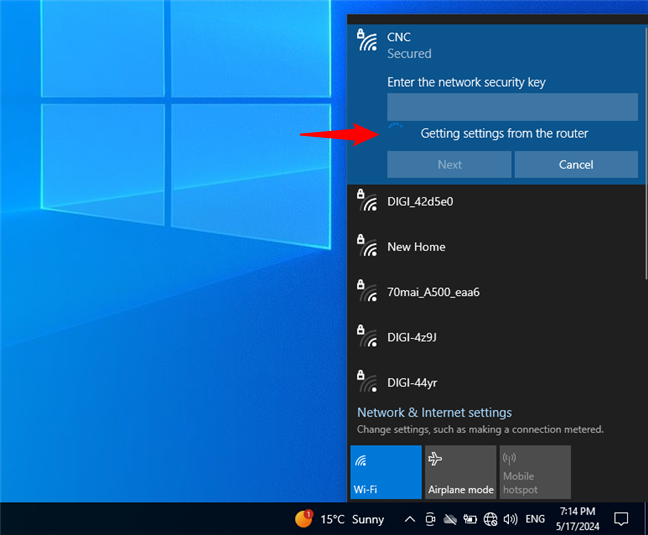
Task: Click the CNC network name
Action: (399, 37)
